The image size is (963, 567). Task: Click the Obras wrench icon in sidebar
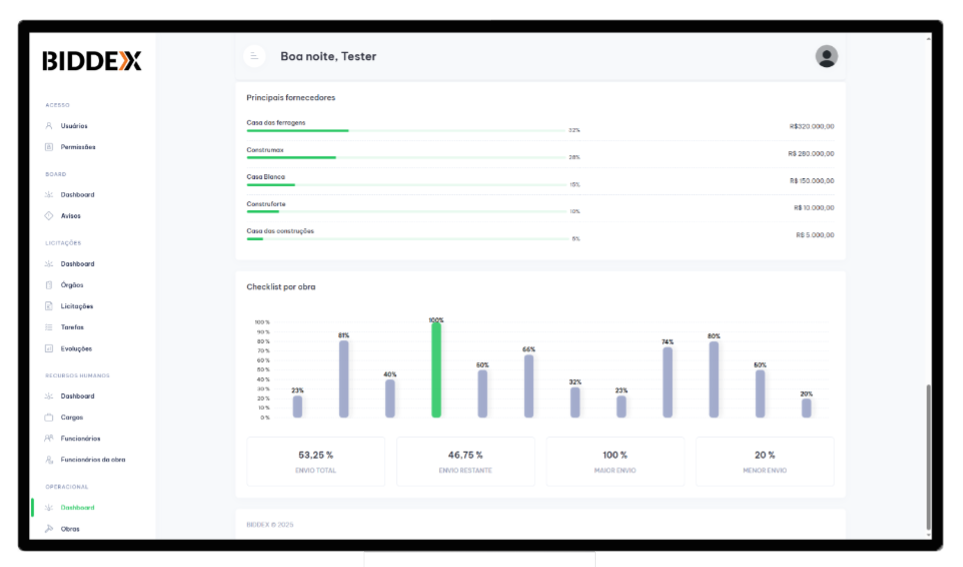[x=49, y=529]
